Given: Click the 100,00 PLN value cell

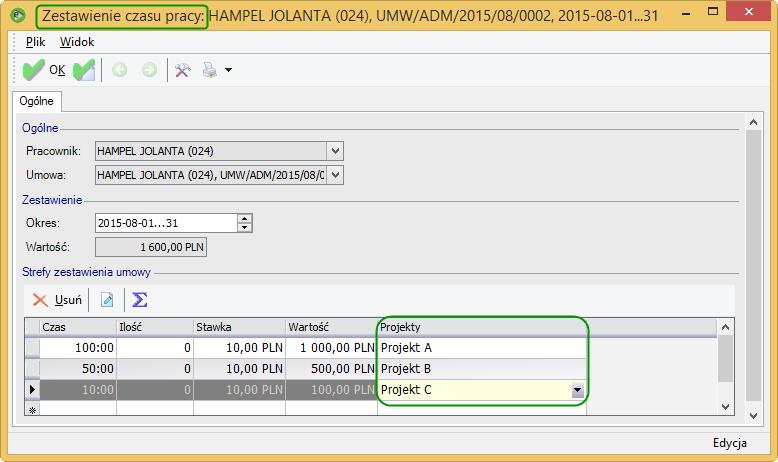Looking at the screenshot, I should point(331,390).
